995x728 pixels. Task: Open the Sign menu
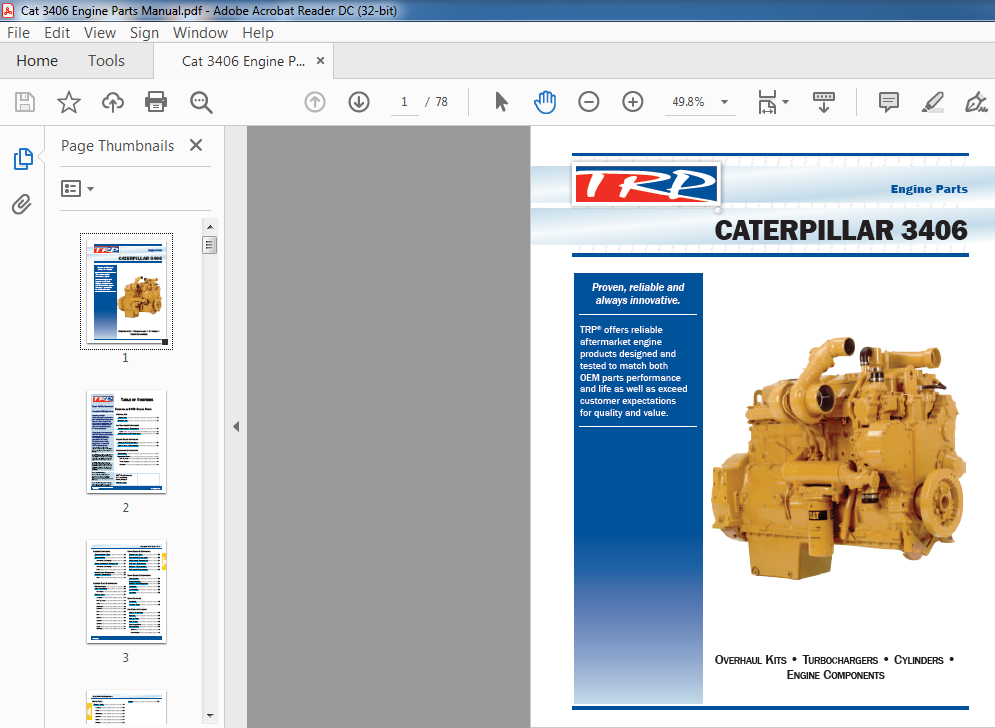tap(144, 33)
